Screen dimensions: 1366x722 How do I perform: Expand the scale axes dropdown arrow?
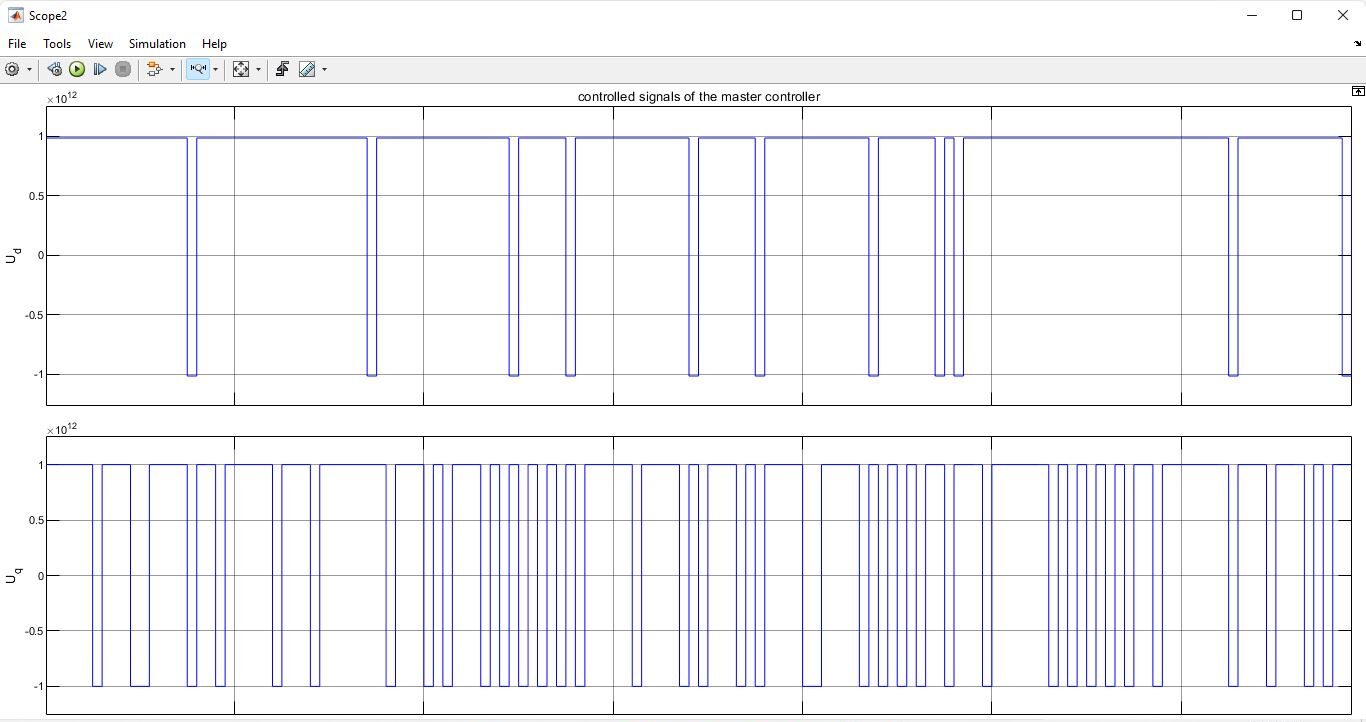pyautogui.click(x=258, y=69)
